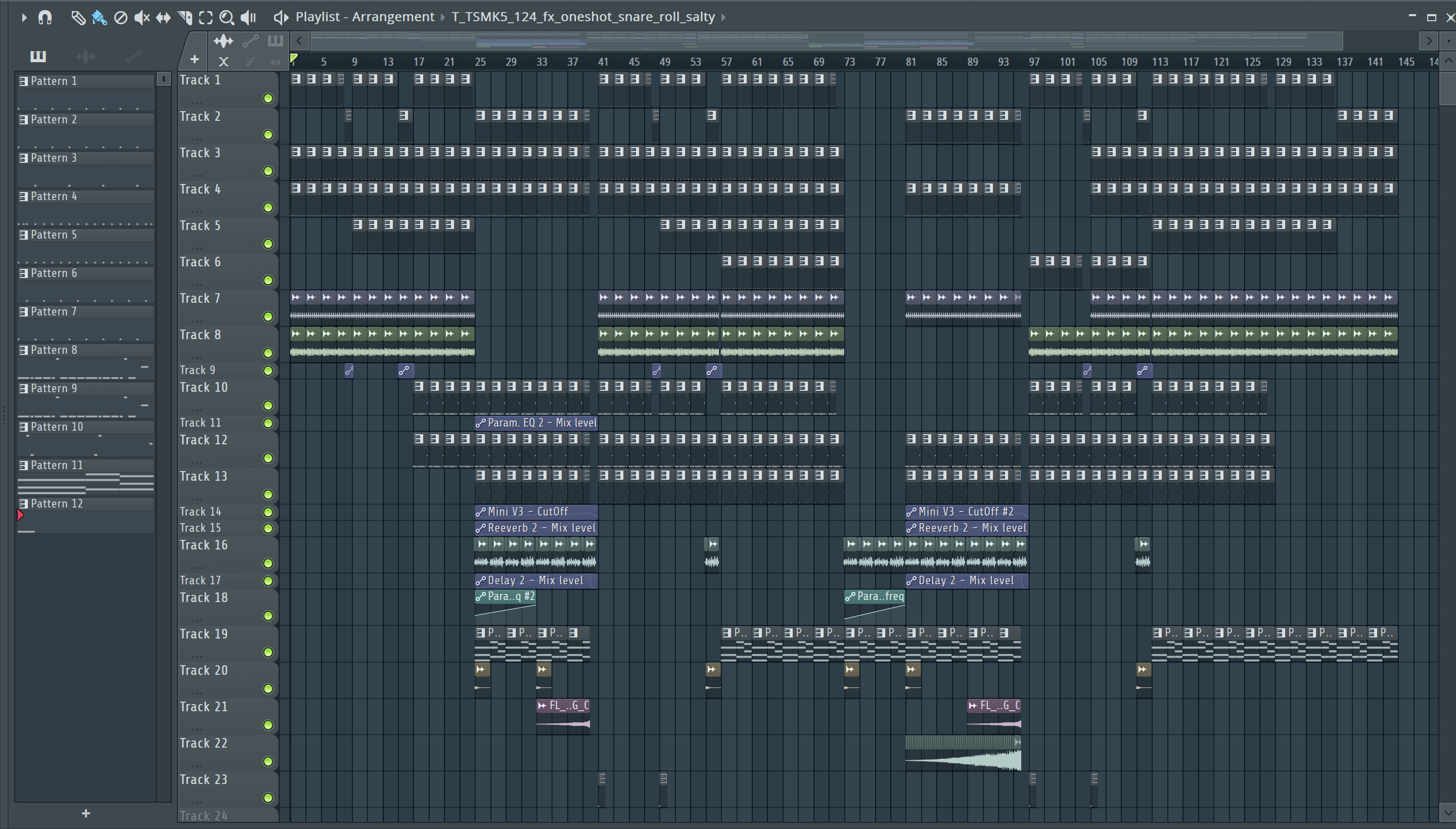Focus on audio clips waveform icon

tap(223, 41)
